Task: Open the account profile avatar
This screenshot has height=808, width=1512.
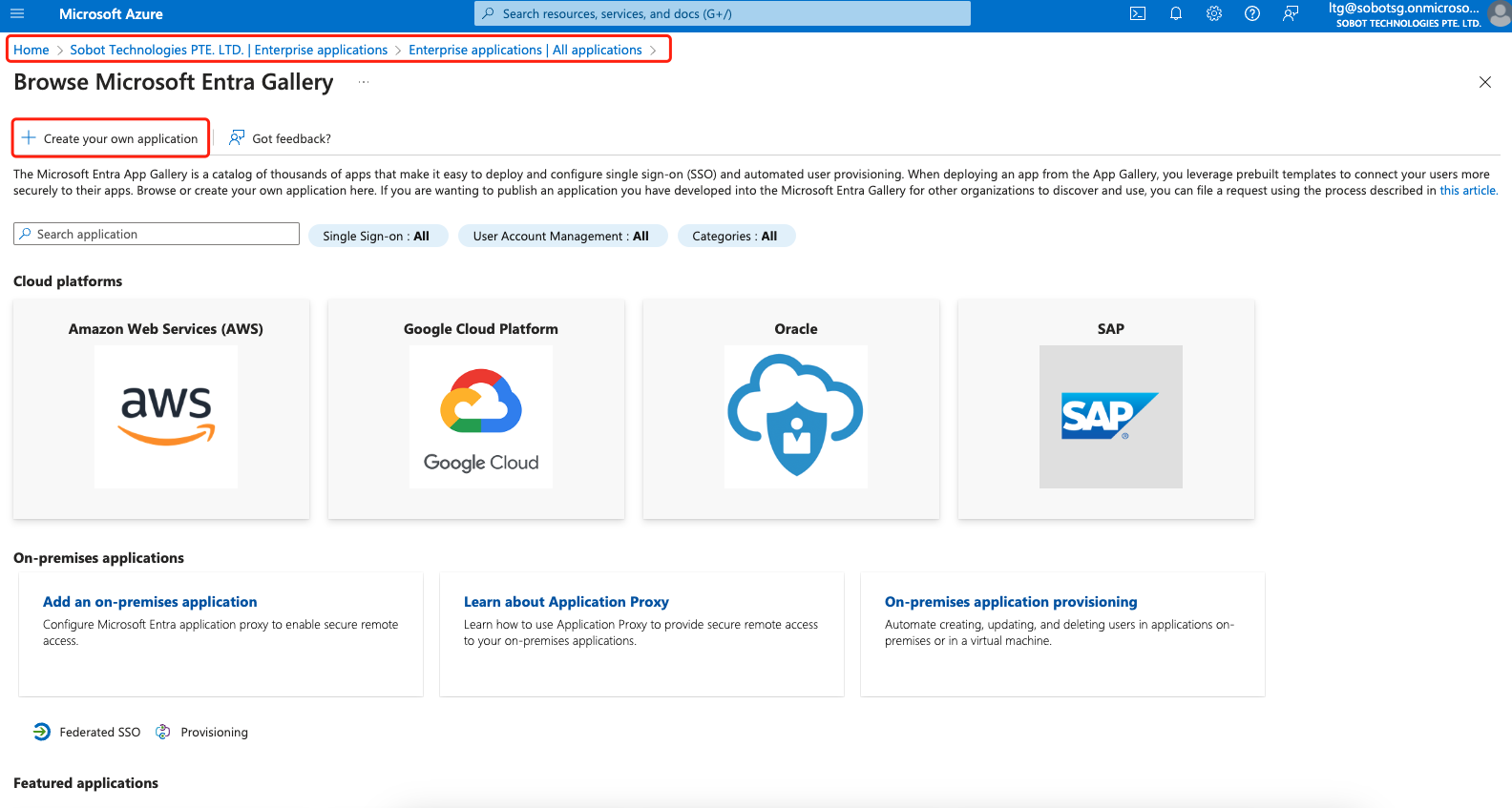Action: [1500, 13]
